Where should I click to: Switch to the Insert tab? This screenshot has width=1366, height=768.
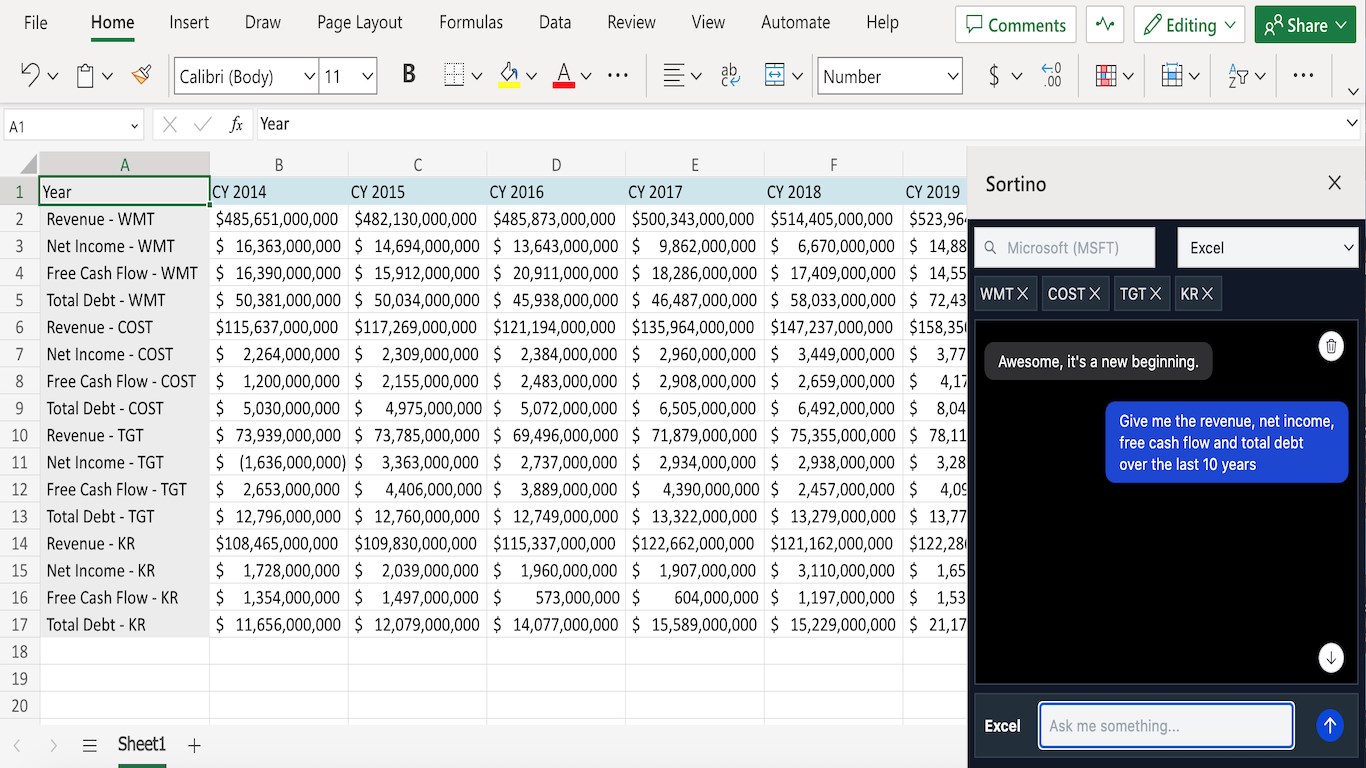[x=189, y=22]
